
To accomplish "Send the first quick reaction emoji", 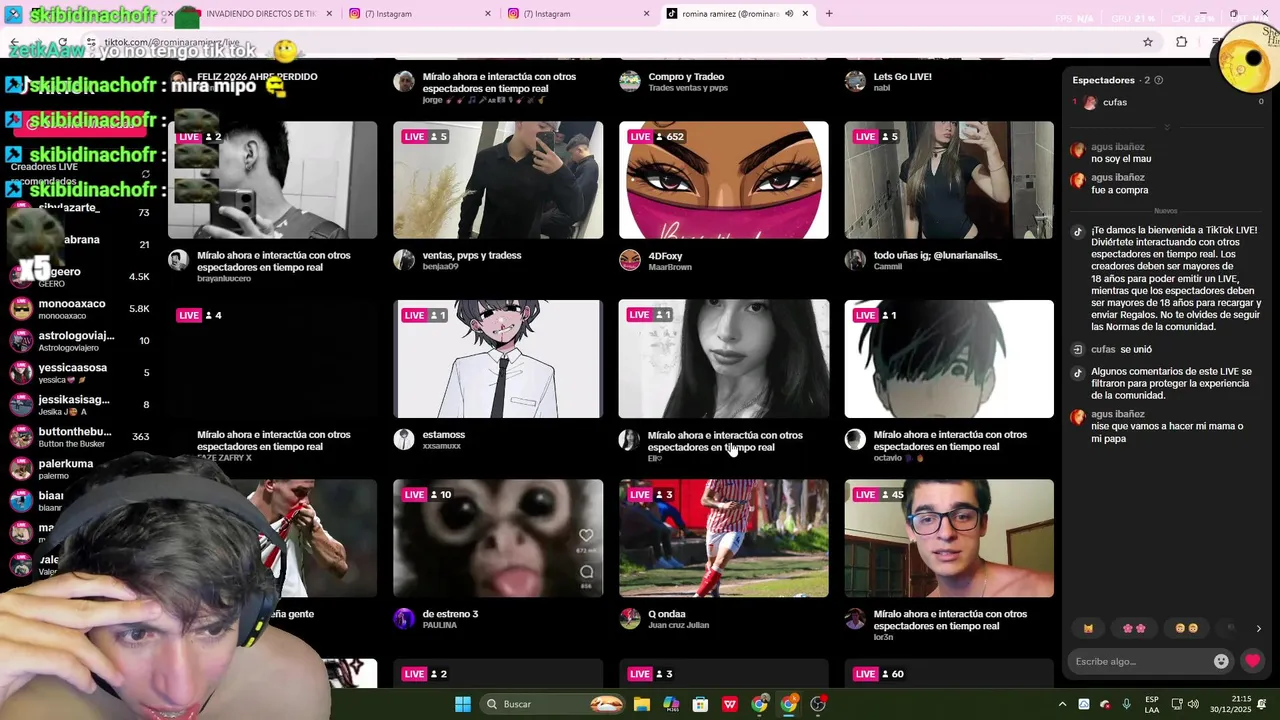I will point(1088,628).
